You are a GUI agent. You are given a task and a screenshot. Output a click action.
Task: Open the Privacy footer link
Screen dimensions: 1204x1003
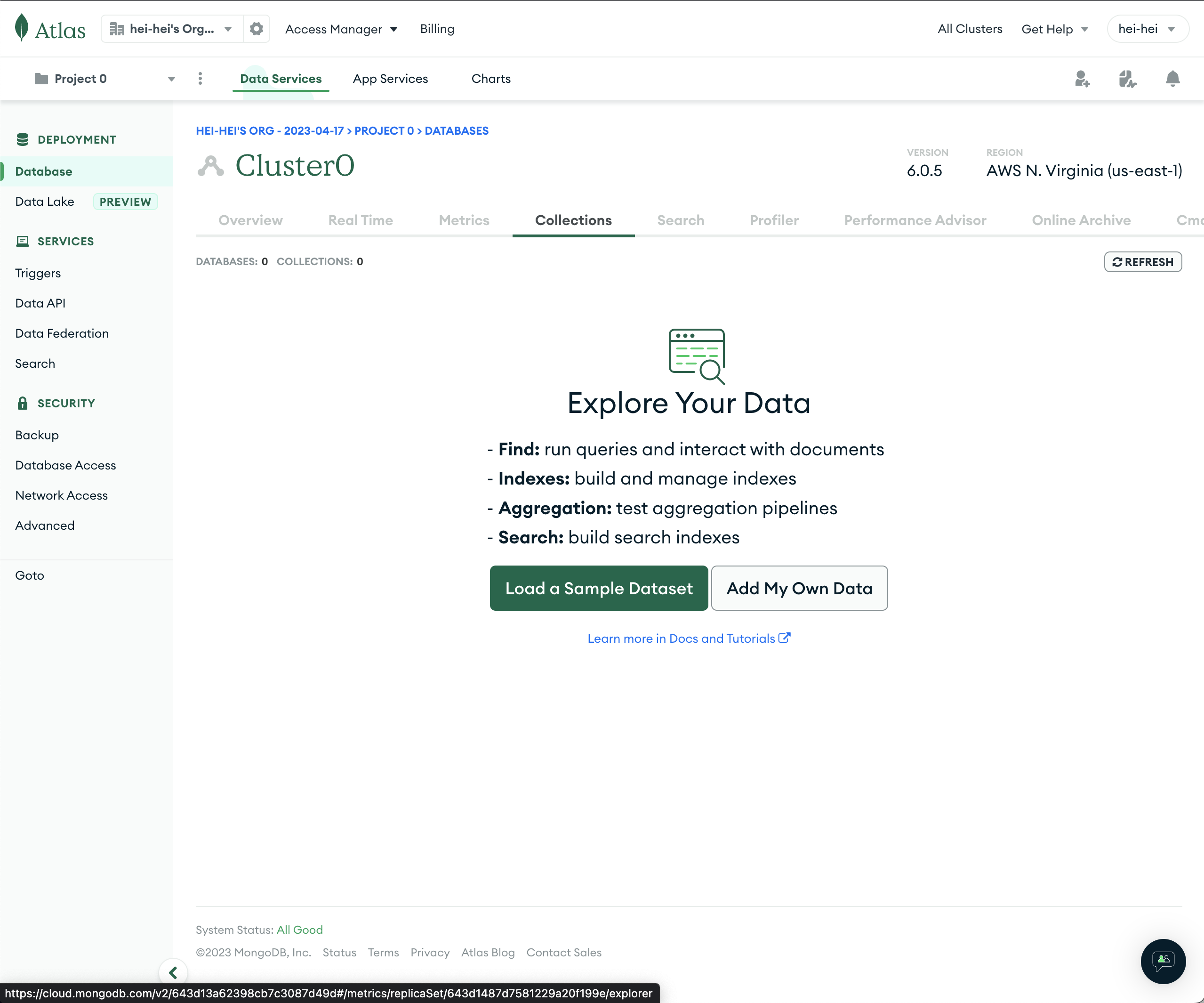(430, 953)
